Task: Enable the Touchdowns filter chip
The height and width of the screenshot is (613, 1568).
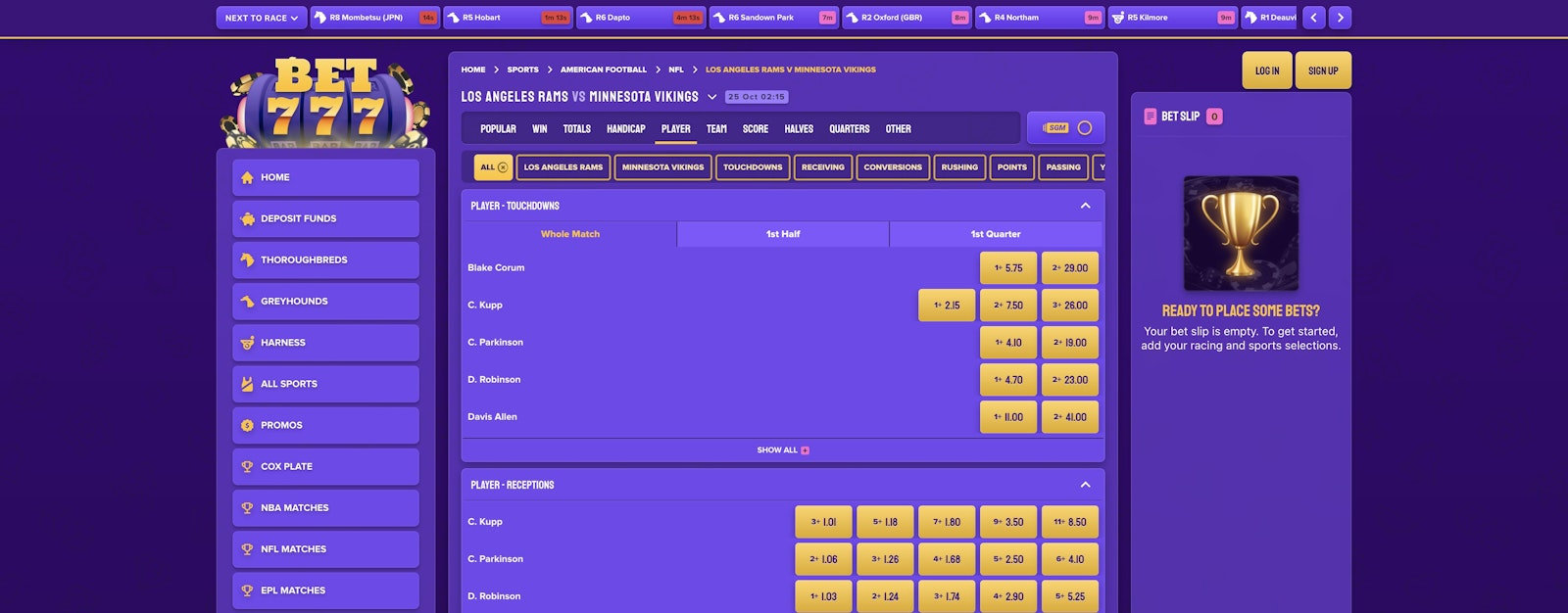Action: (753, 167)
